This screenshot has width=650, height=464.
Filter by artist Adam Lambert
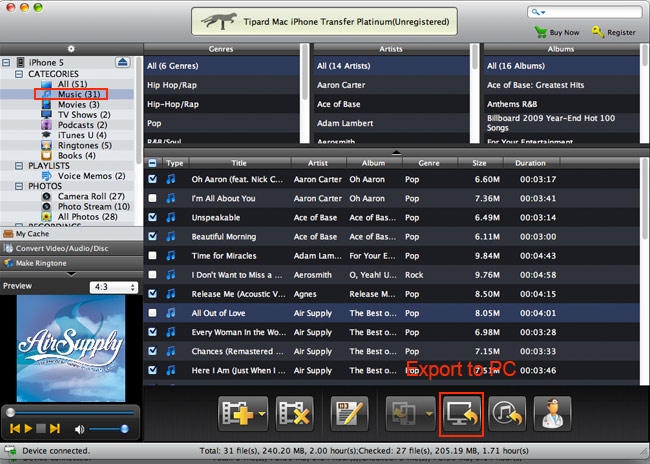click(392, 123)
